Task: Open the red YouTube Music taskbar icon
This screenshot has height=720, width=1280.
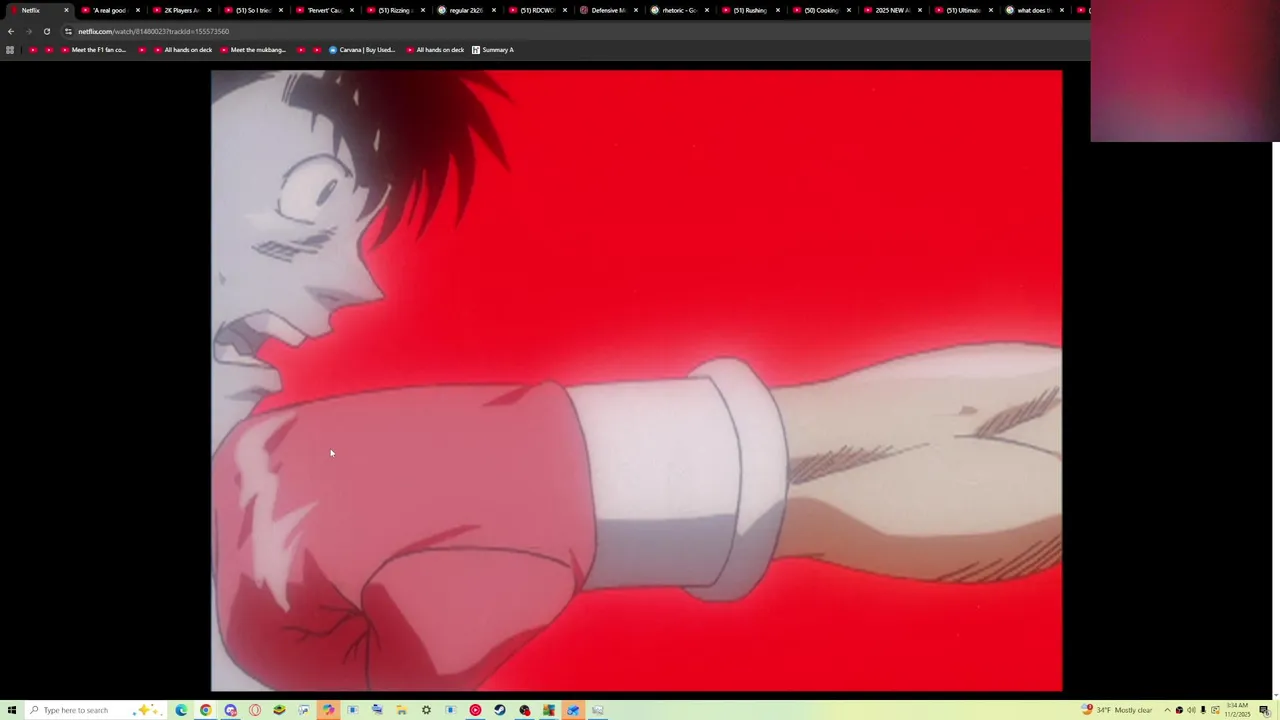Action: pyautogui.click(x=475, y=710)
